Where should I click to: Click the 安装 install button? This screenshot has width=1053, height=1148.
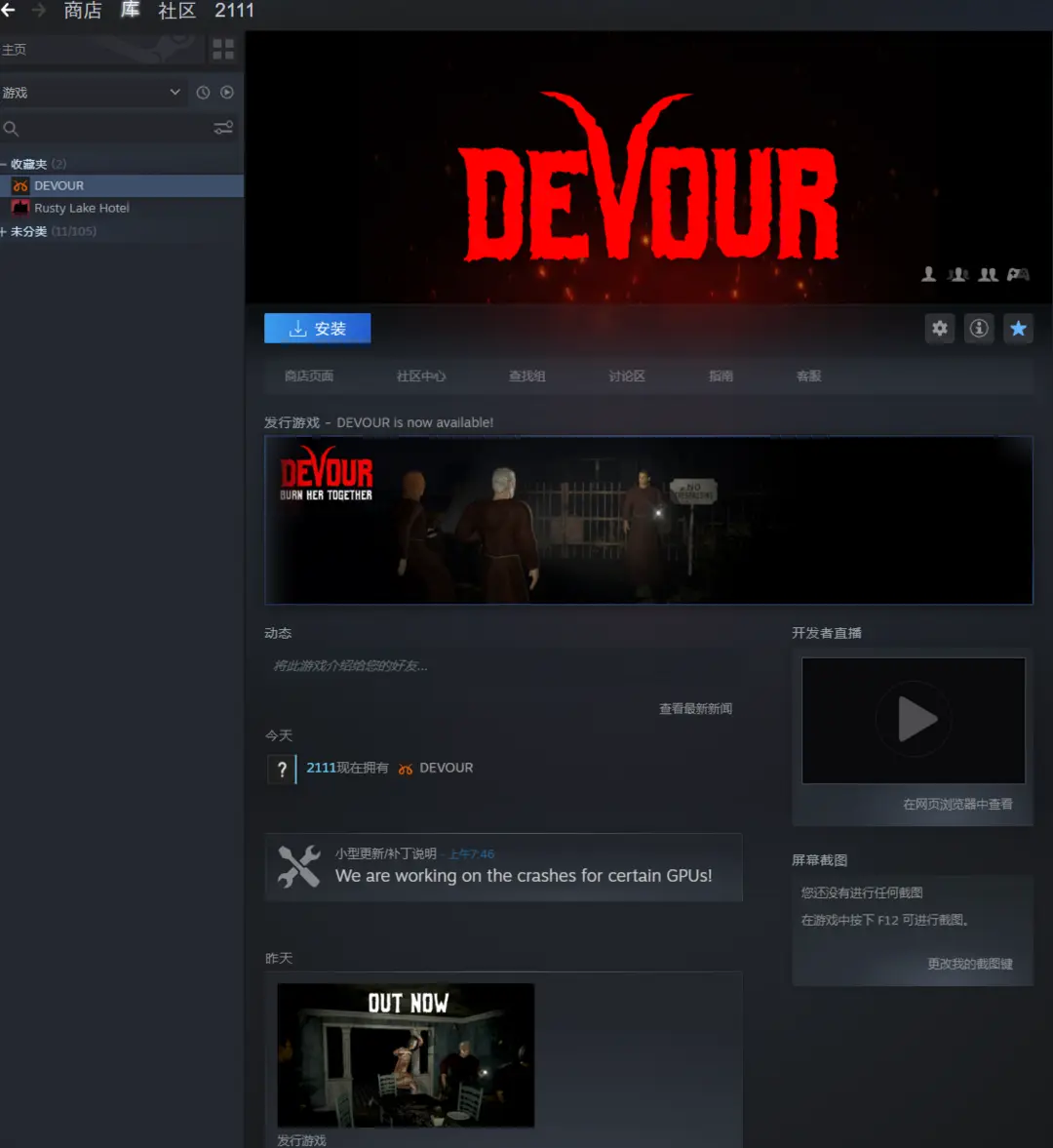(318, 329)
